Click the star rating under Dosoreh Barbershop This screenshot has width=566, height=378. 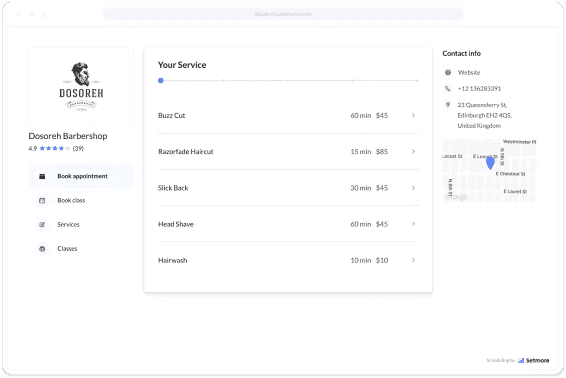55,148
